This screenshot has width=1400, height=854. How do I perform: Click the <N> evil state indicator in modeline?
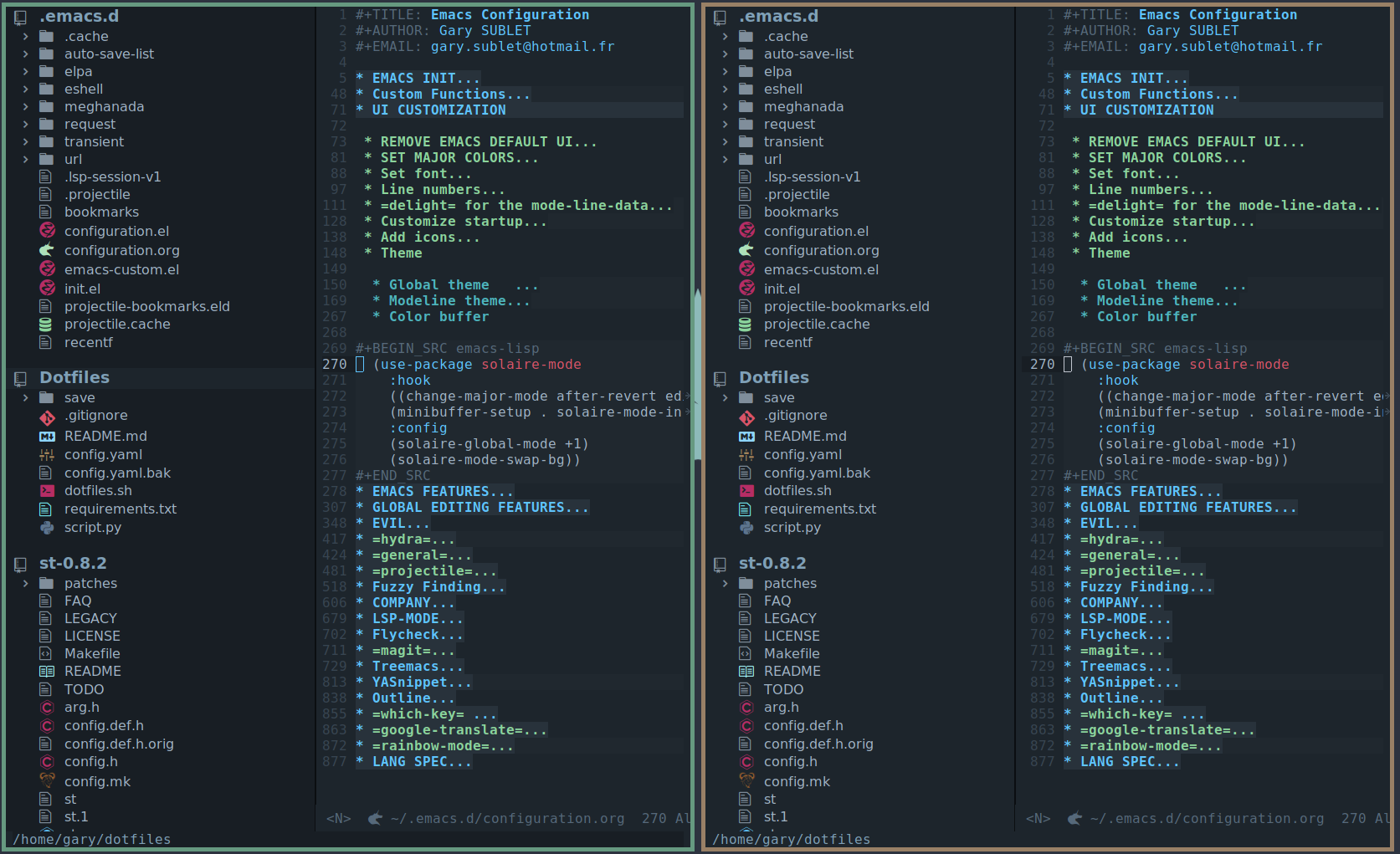tap(338, 818)
